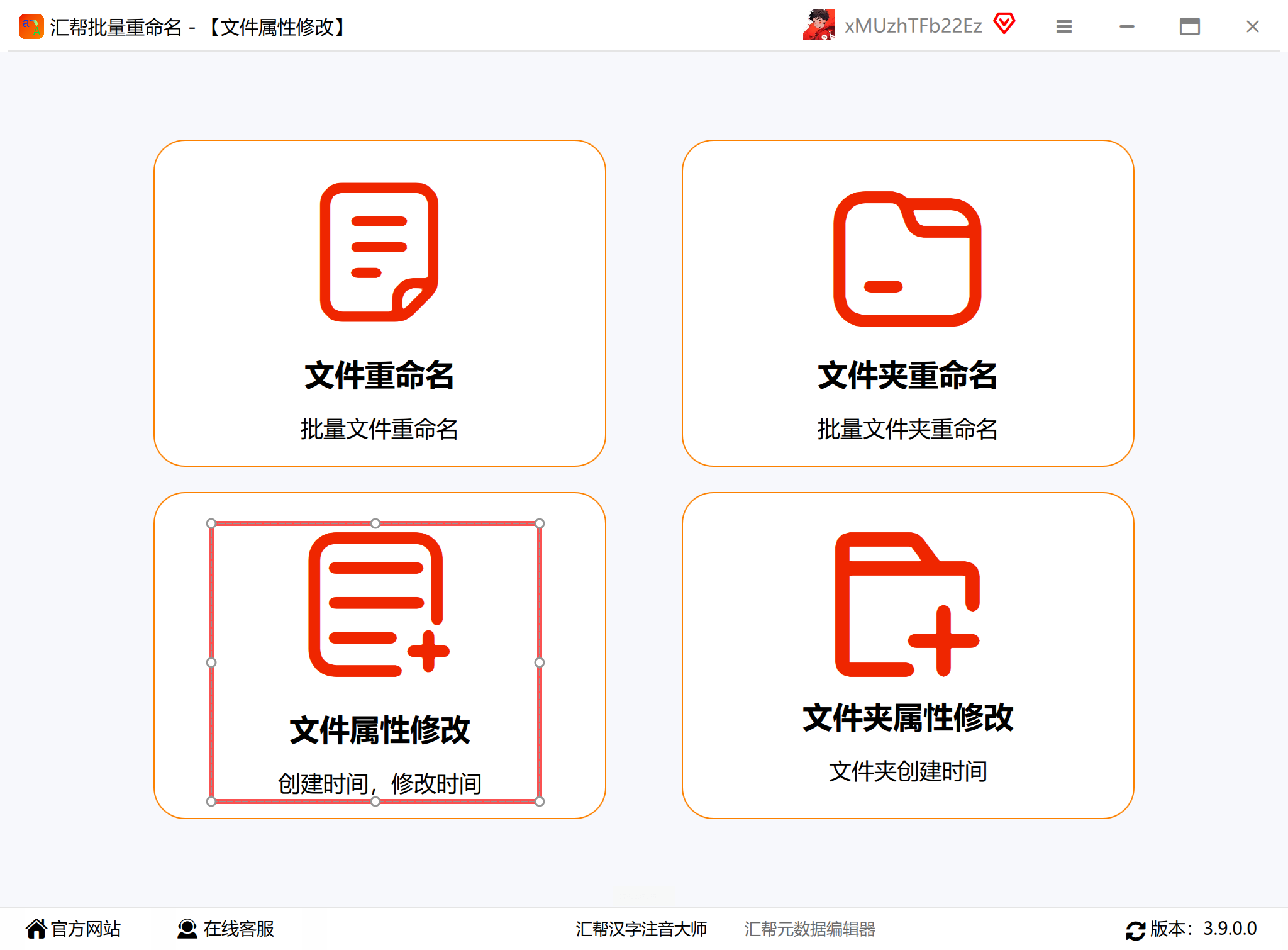
Task: Open 汇帮汉字注音大师 link
Action: (x=641, y=929)
